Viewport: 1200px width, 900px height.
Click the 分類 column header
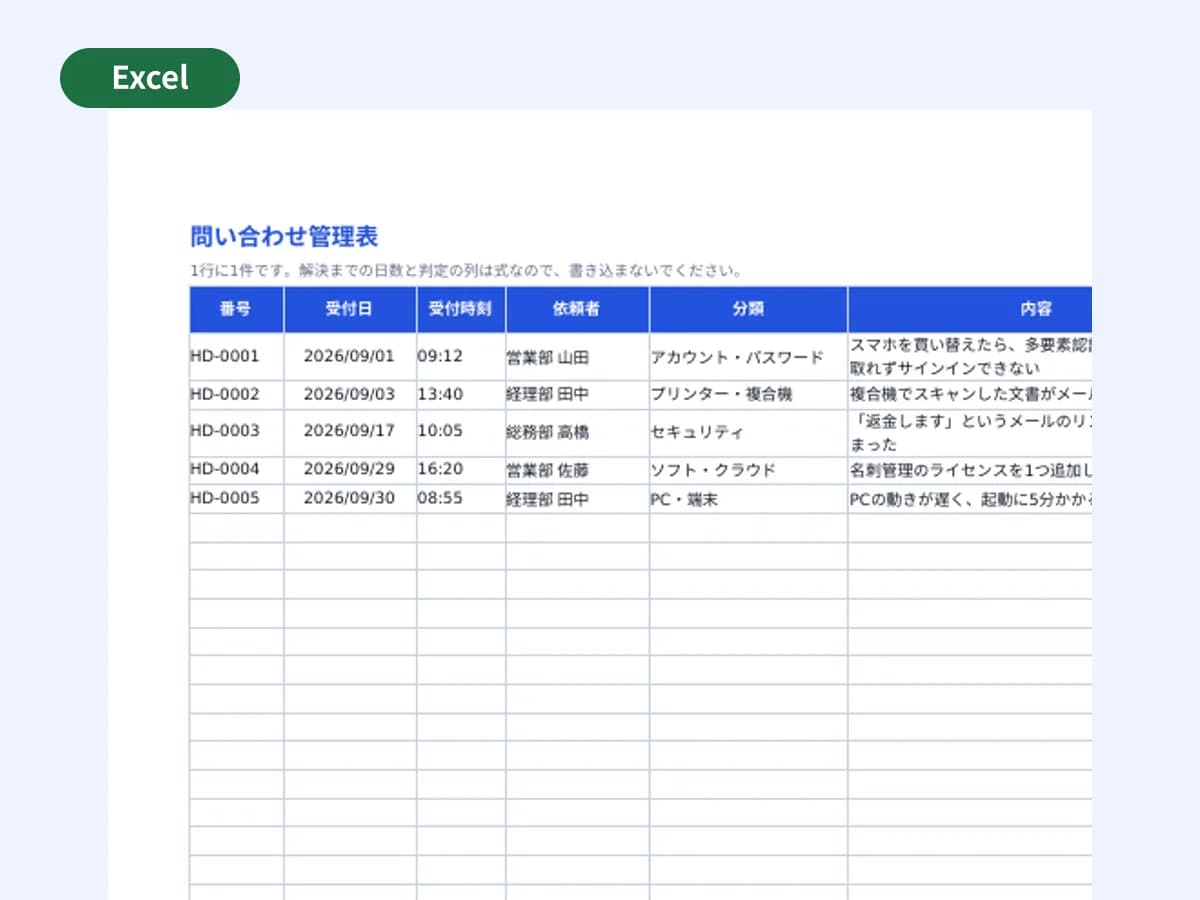(748, 309)
